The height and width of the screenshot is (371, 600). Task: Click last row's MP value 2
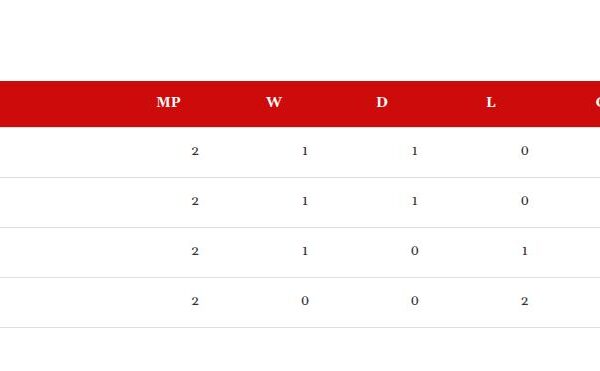[195, 301]
